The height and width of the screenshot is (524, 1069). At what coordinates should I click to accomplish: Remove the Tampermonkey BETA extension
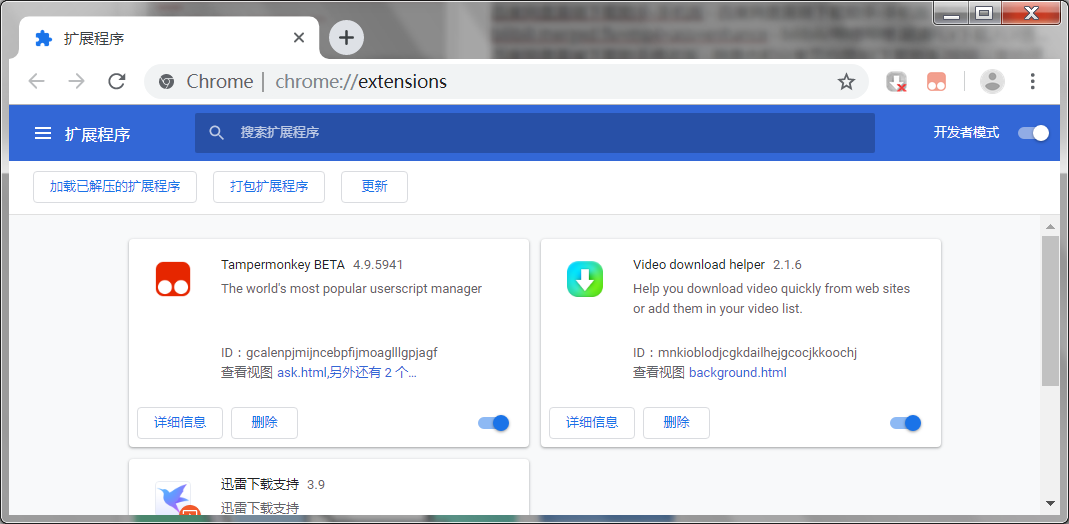[265, 422]
